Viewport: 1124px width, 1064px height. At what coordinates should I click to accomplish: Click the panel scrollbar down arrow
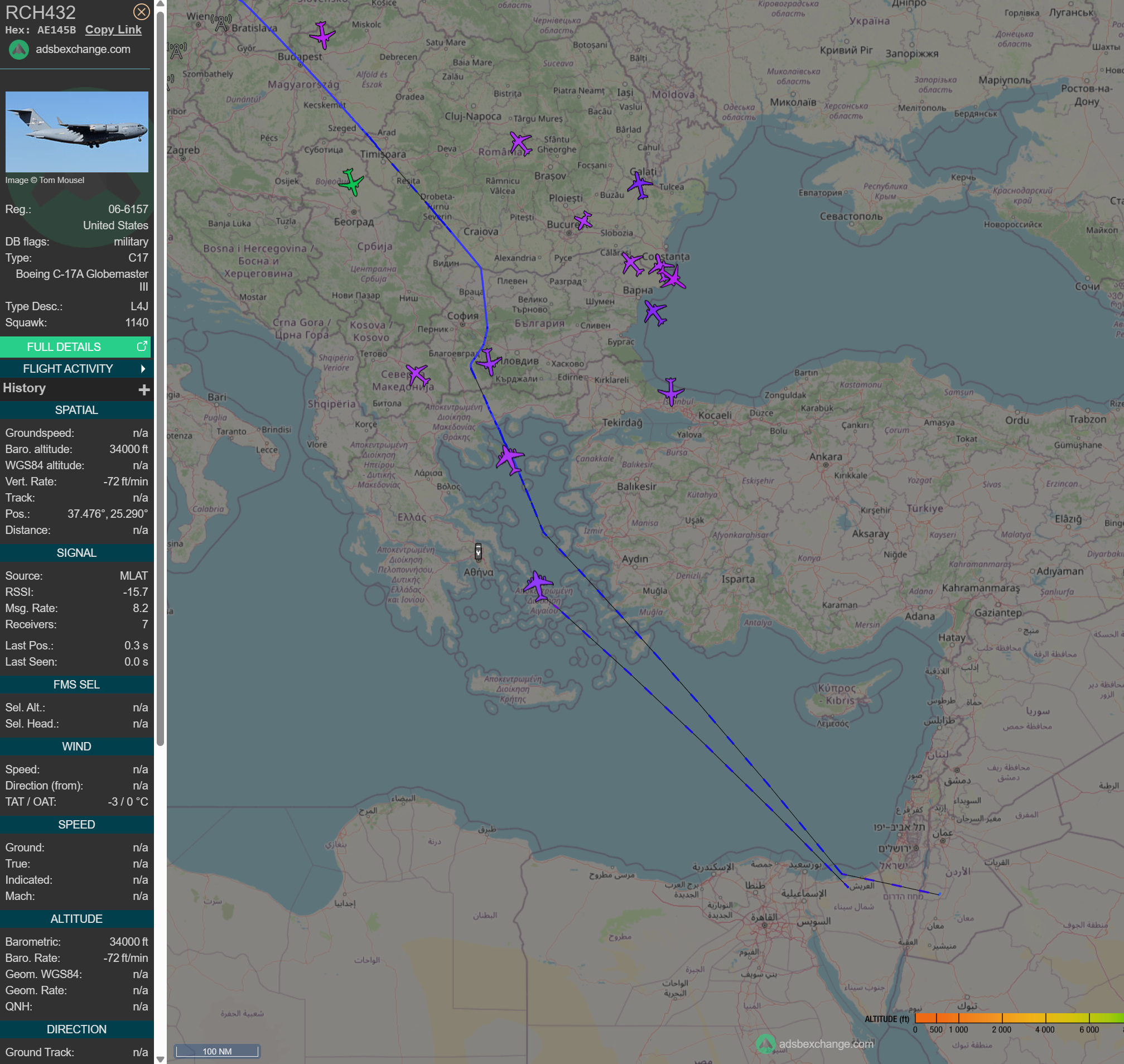[161, 1059]
